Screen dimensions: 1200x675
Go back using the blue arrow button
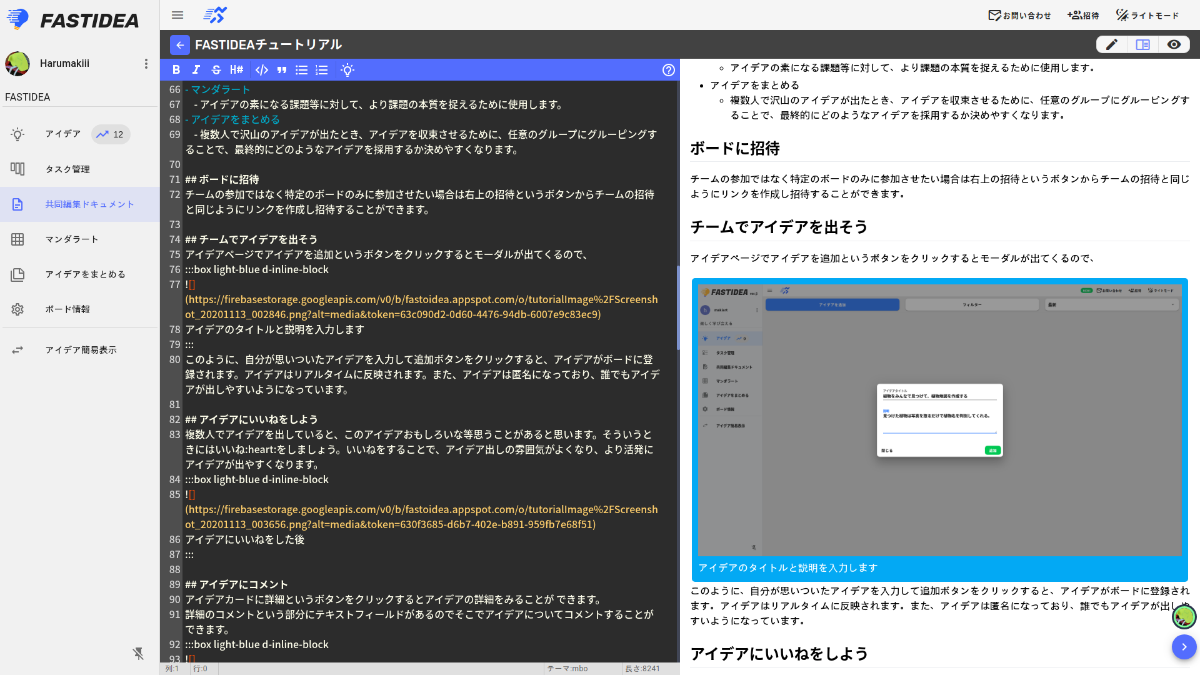tap(180, 44)
